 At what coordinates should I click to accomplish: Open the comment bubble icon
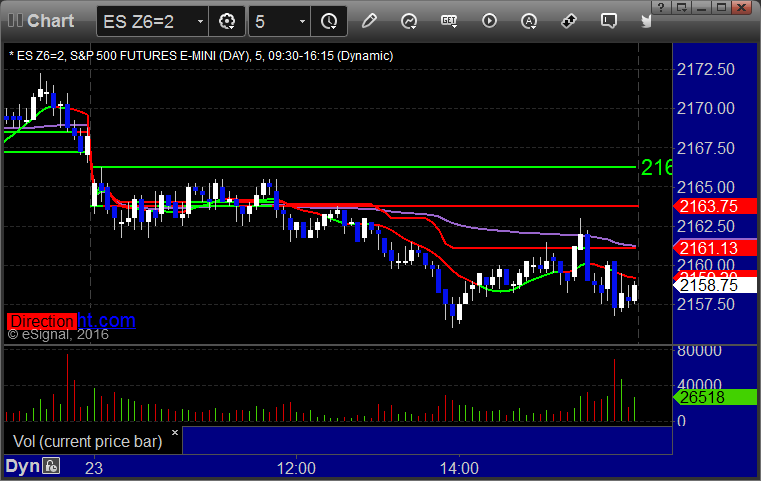(x=609, y=21)
